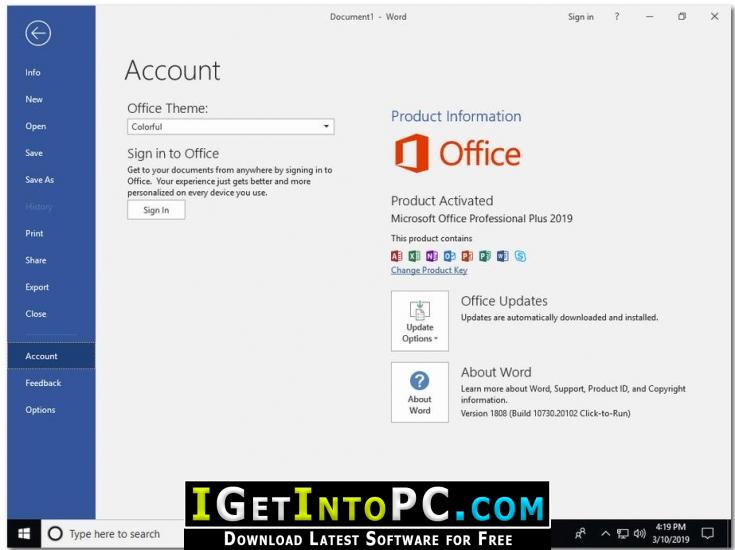Image resolution: width=735 pixels, height=550 pixels.
Task: Open the Update Options dropdown button
Action: (420, 321)
